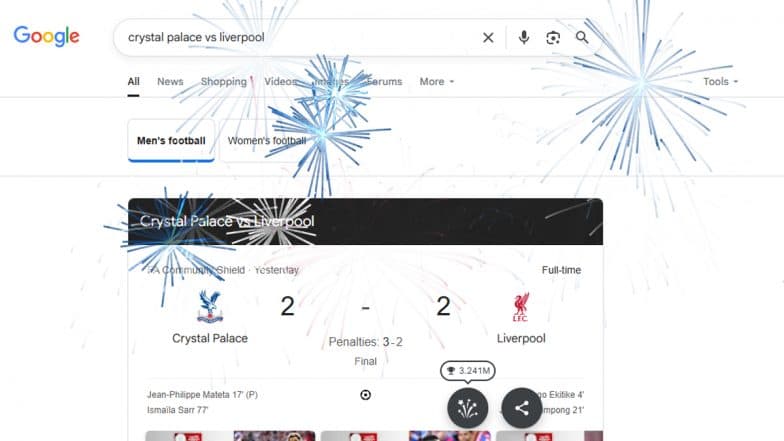Viewport: 784px width, 441px height.
Task: Open Google Lens image search icon
Action: 553,38
